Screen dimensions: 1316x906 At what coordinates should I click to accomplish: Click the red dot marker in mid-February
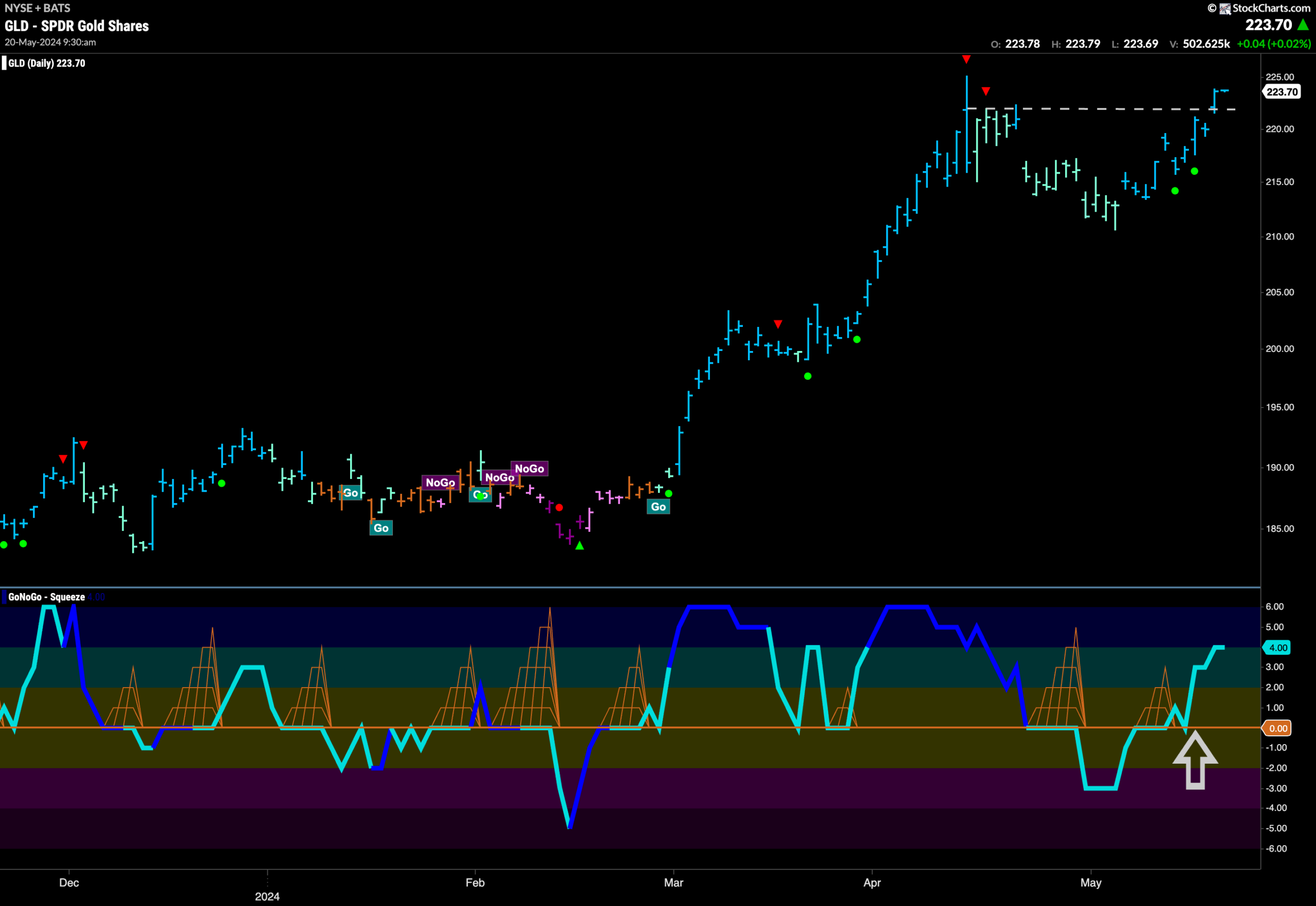(x=559, y=508)
